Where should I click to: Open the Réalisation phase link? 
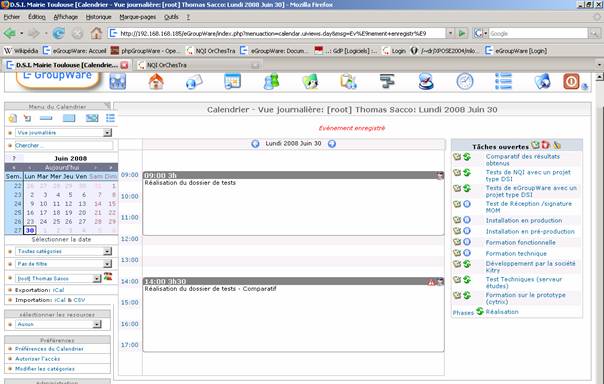pos(502,312)
